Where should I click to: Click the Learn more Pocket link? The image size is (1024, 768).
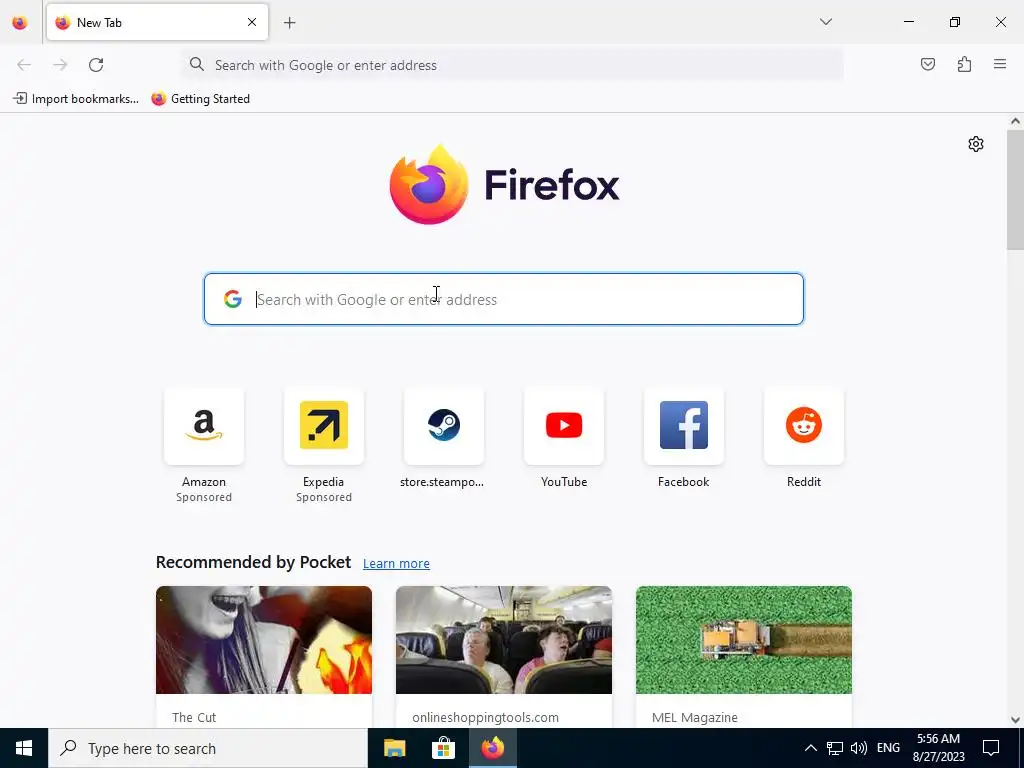coord(396,564)
